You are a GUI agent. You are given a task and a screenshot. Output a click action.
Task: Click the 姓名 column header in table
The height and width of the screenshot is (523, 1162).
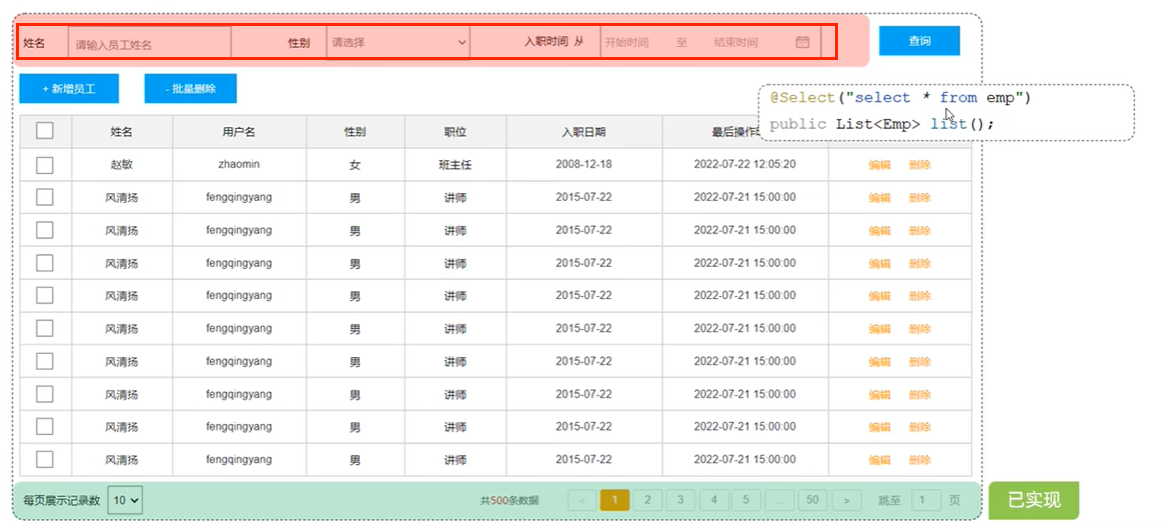tap(122, 132)
